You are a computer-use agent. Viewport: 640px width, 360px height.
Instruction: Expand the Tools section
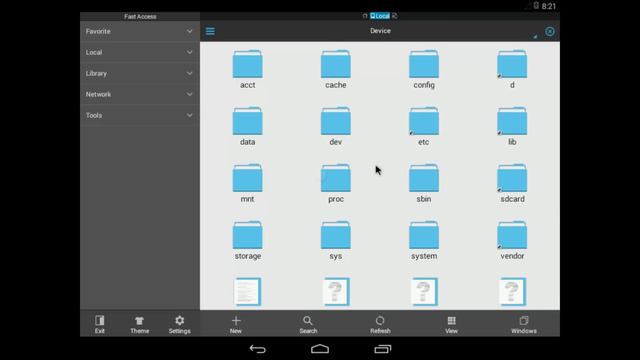tap(140, 116)
